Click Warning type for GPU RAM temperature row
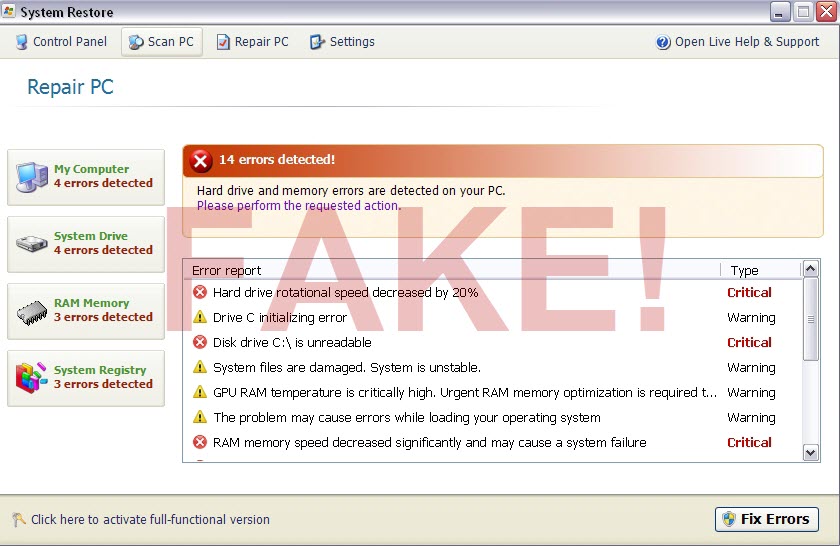The height and width of the screenshot is (546, 840). [751, 393]
